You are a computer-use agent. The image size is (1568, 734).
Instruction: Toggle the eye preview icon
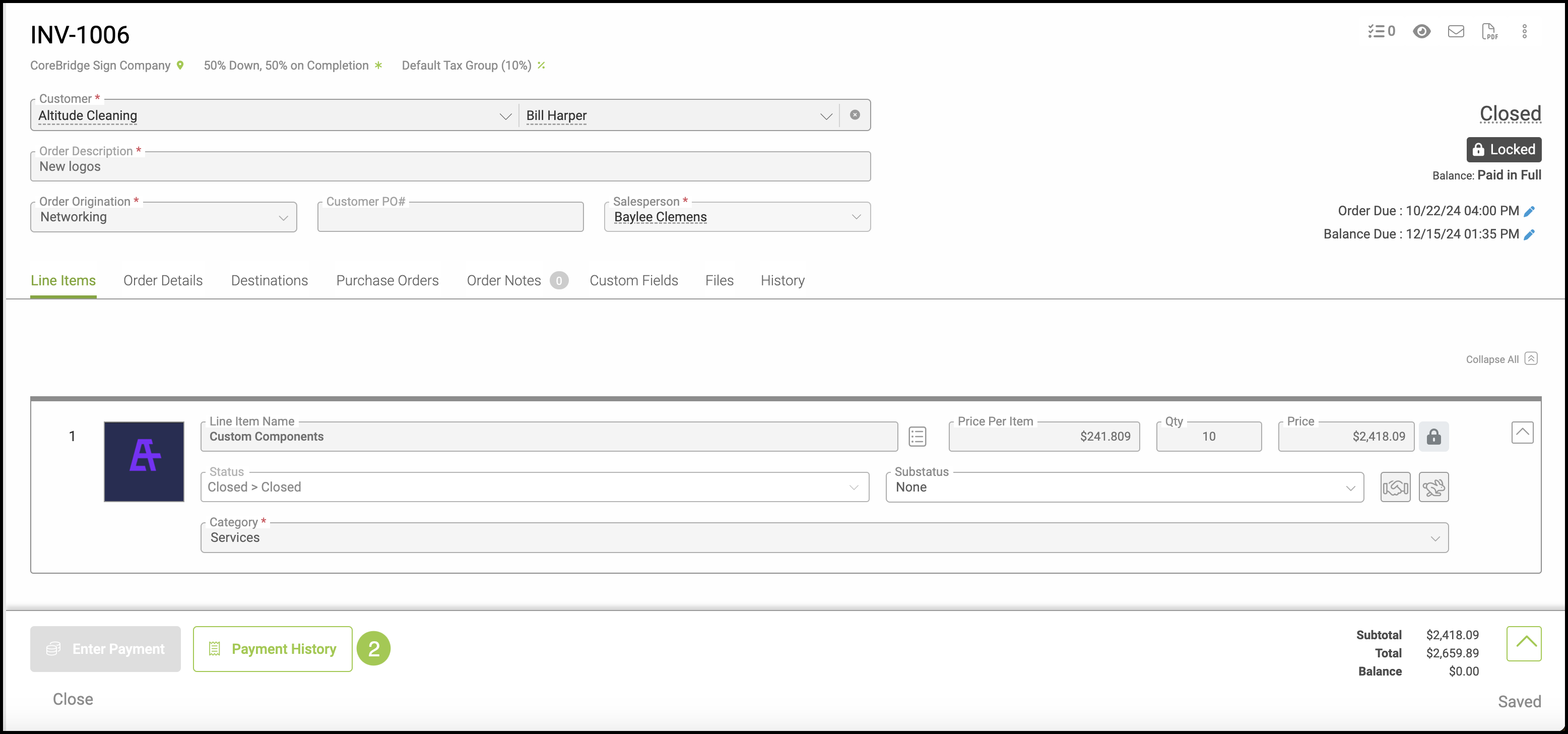[1421, 31]
